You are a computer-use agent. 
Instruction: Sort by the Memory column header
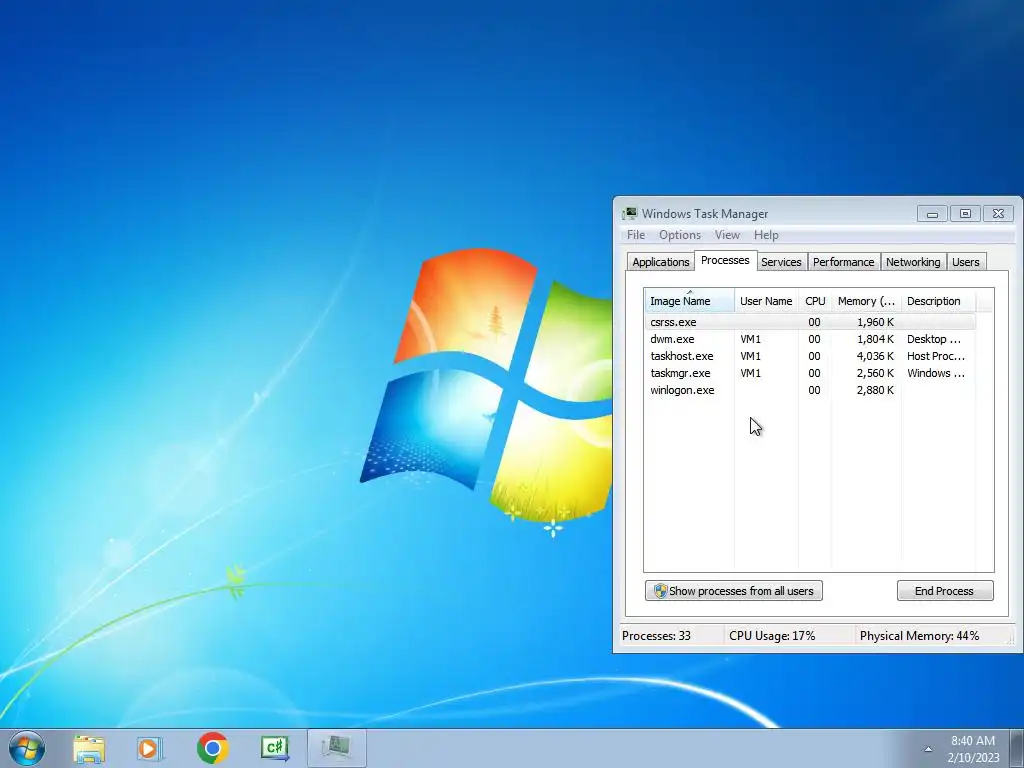[866, 301]
